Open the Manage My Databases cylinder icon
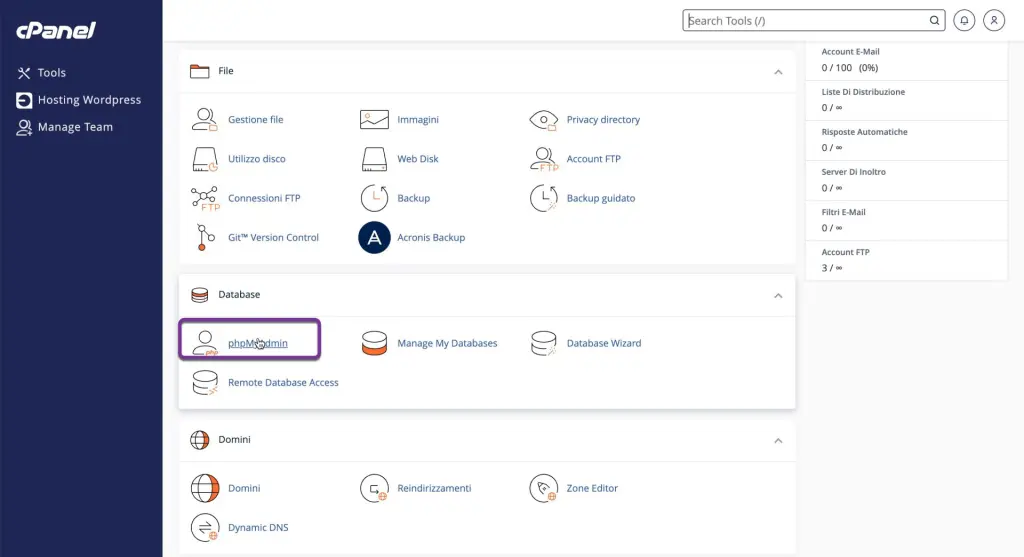 [374, 343]
